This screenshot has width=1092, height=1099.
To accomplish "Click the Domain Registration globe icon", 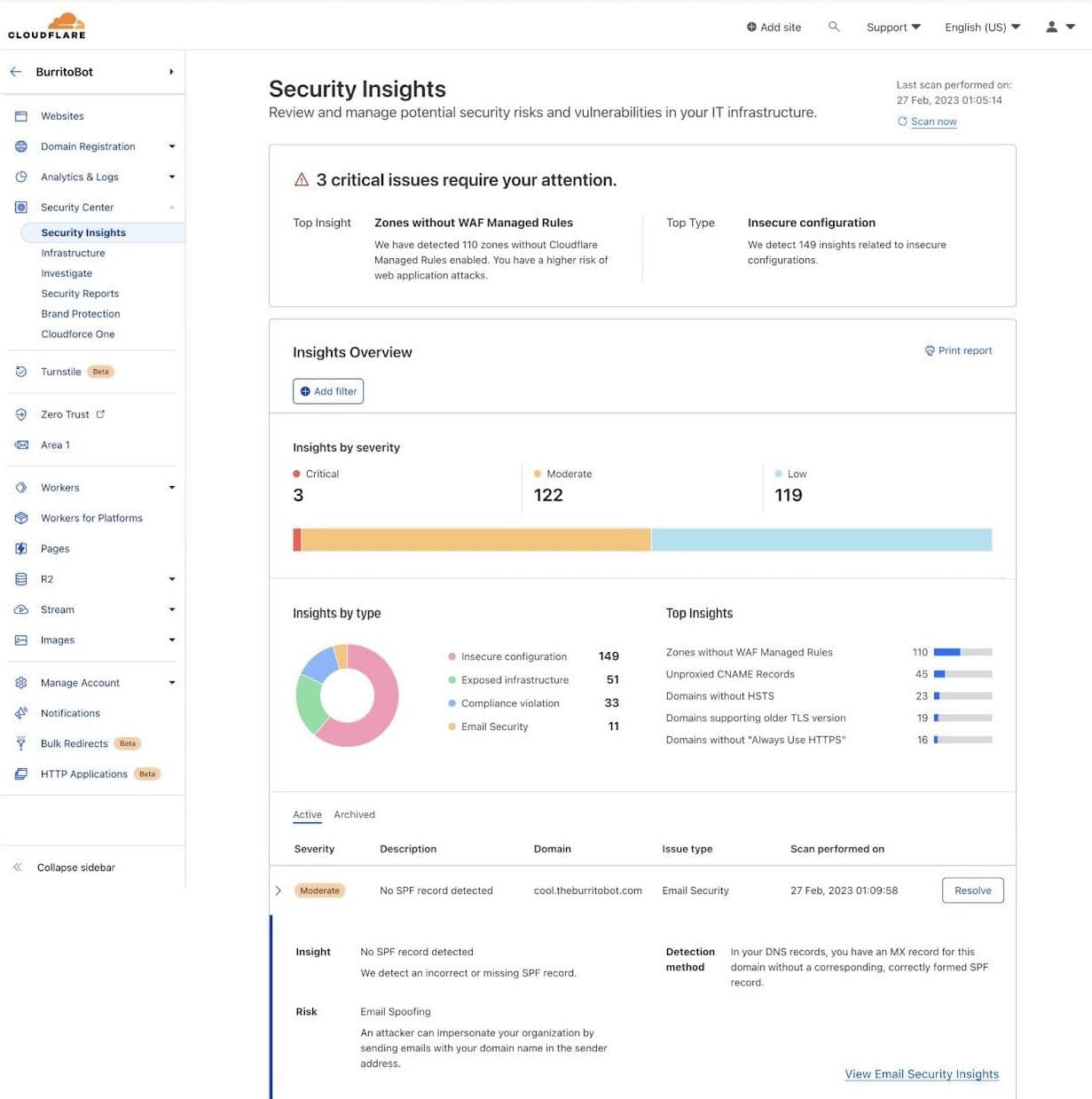I will pyautogui.click(x=21, y=146).
